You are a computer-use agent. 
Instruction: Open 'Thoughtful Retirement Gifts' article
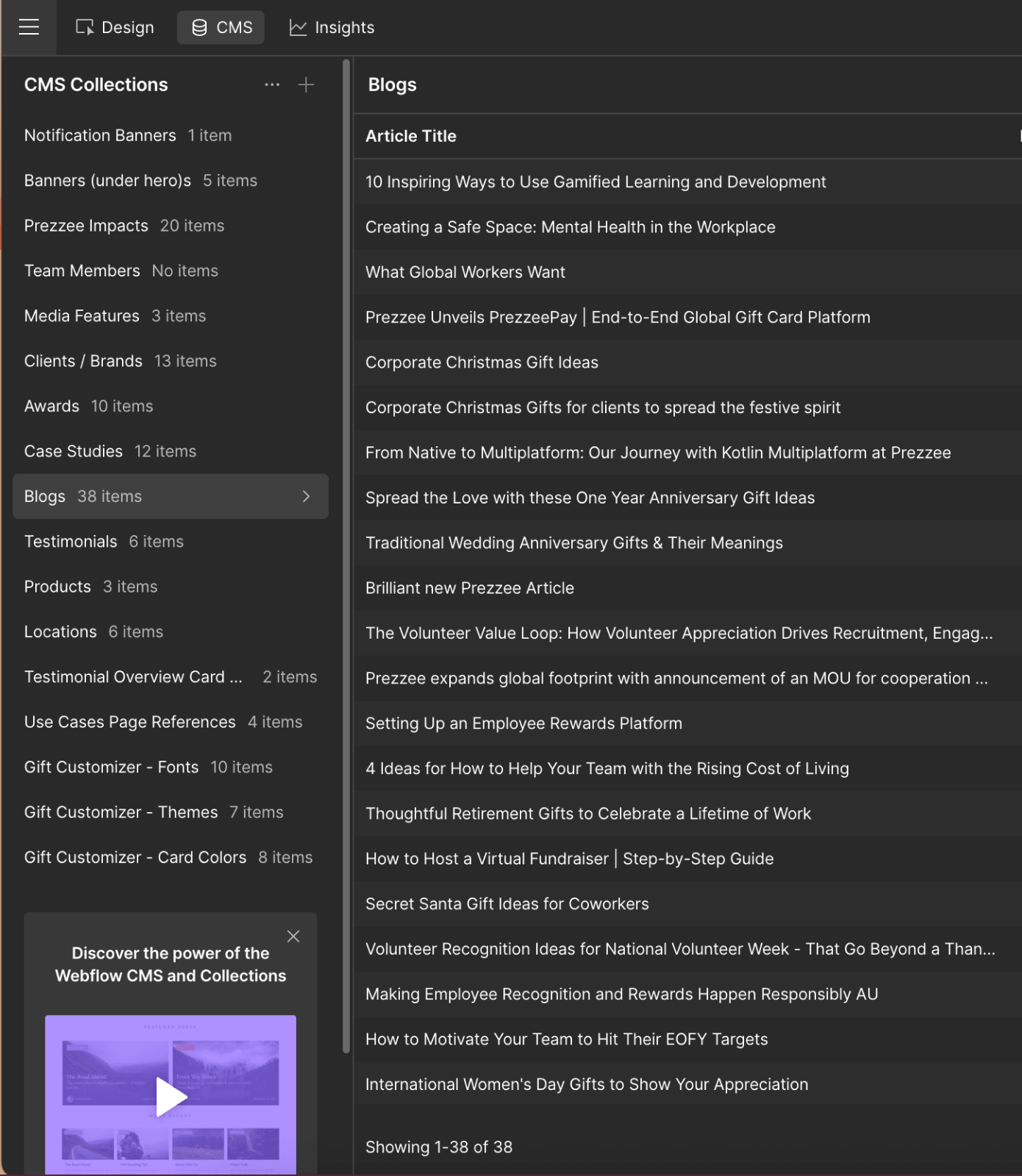688,814
